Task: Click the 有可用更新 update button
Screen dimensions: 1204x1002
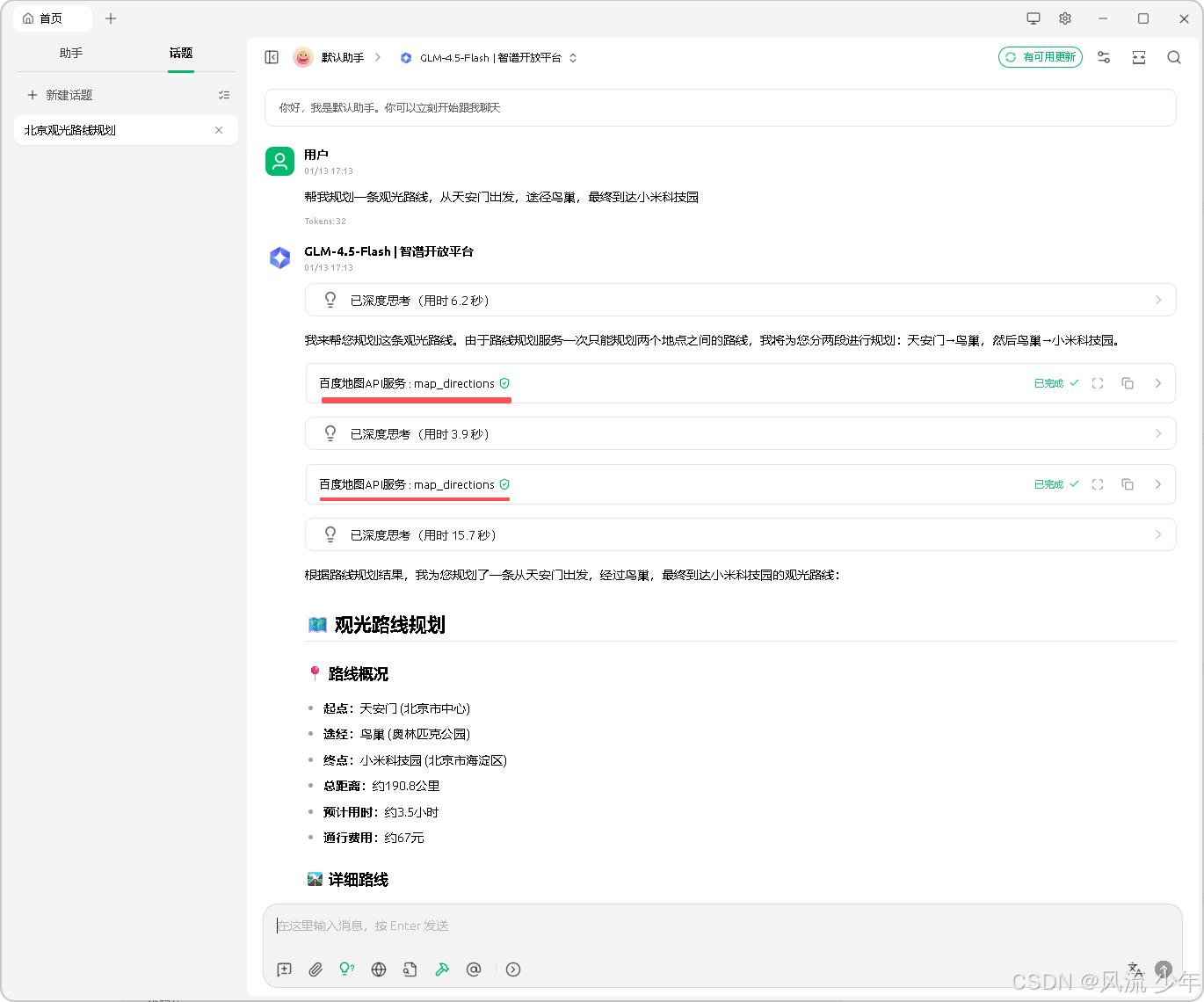Action: point(1040,56)
